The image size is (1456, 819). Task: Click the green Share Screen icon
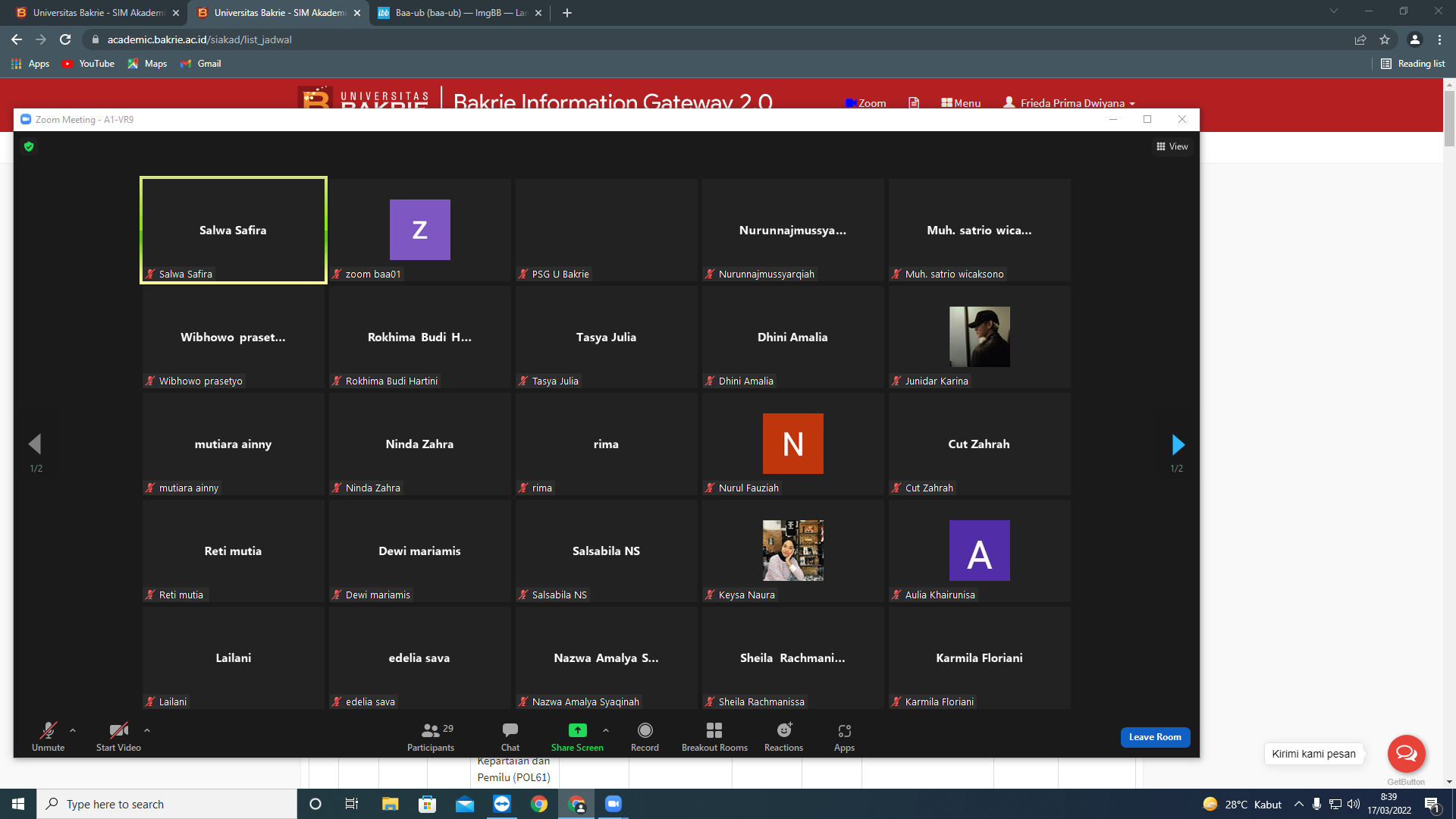pos(578,730)
